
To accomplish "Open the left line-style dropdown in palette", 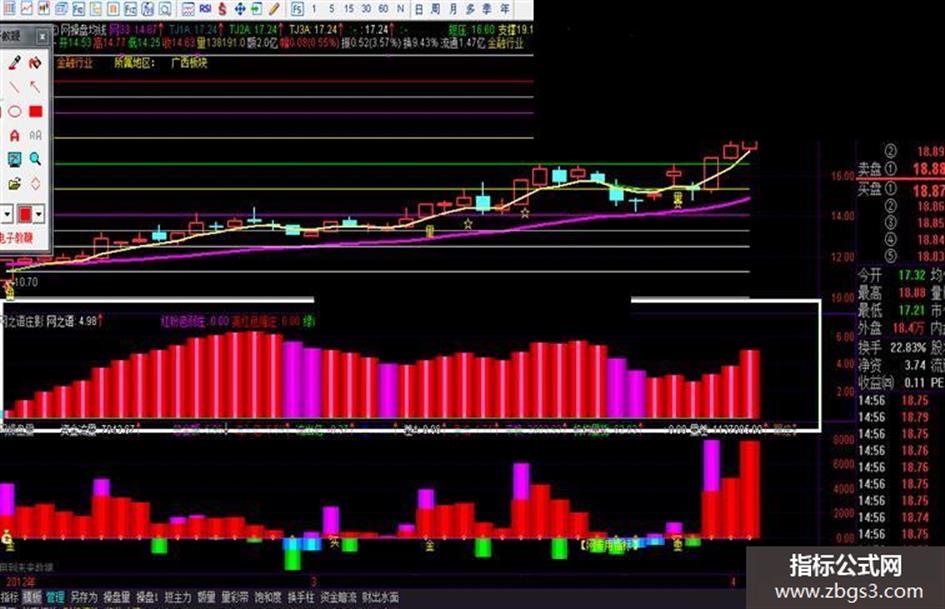I will [x=7, y=214].
